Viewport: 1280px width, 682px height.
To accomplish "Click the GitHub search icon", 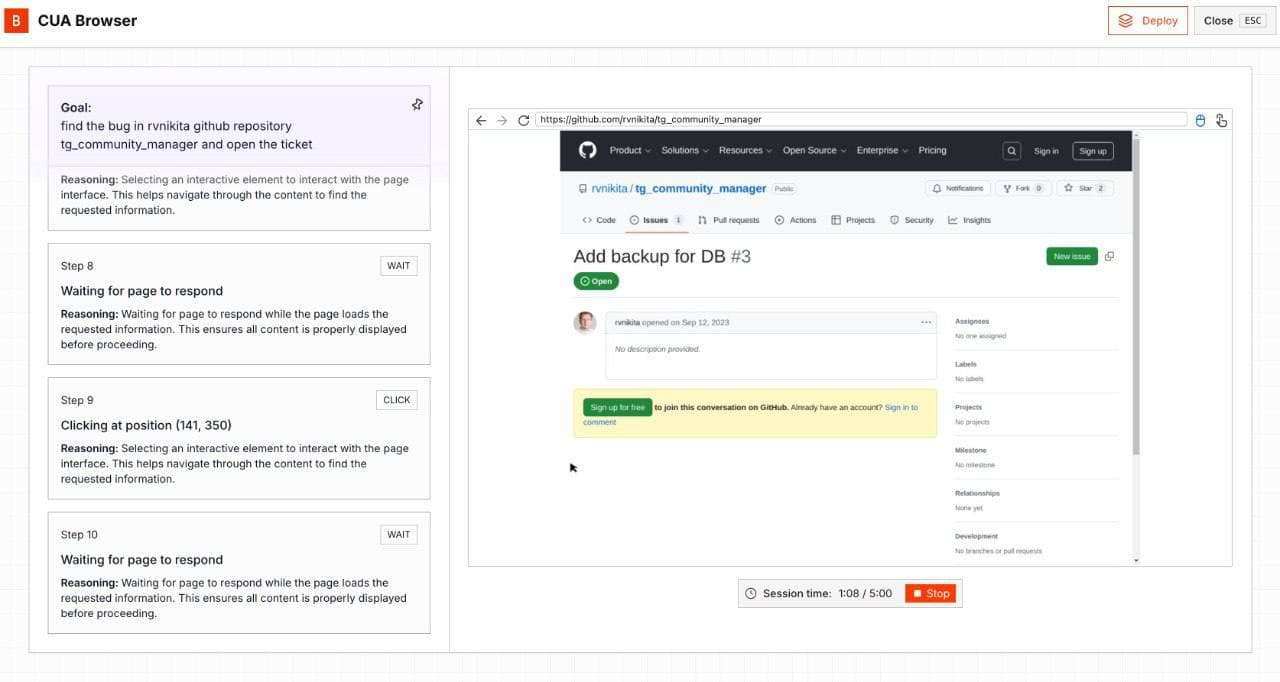I will pos(1012,151).
